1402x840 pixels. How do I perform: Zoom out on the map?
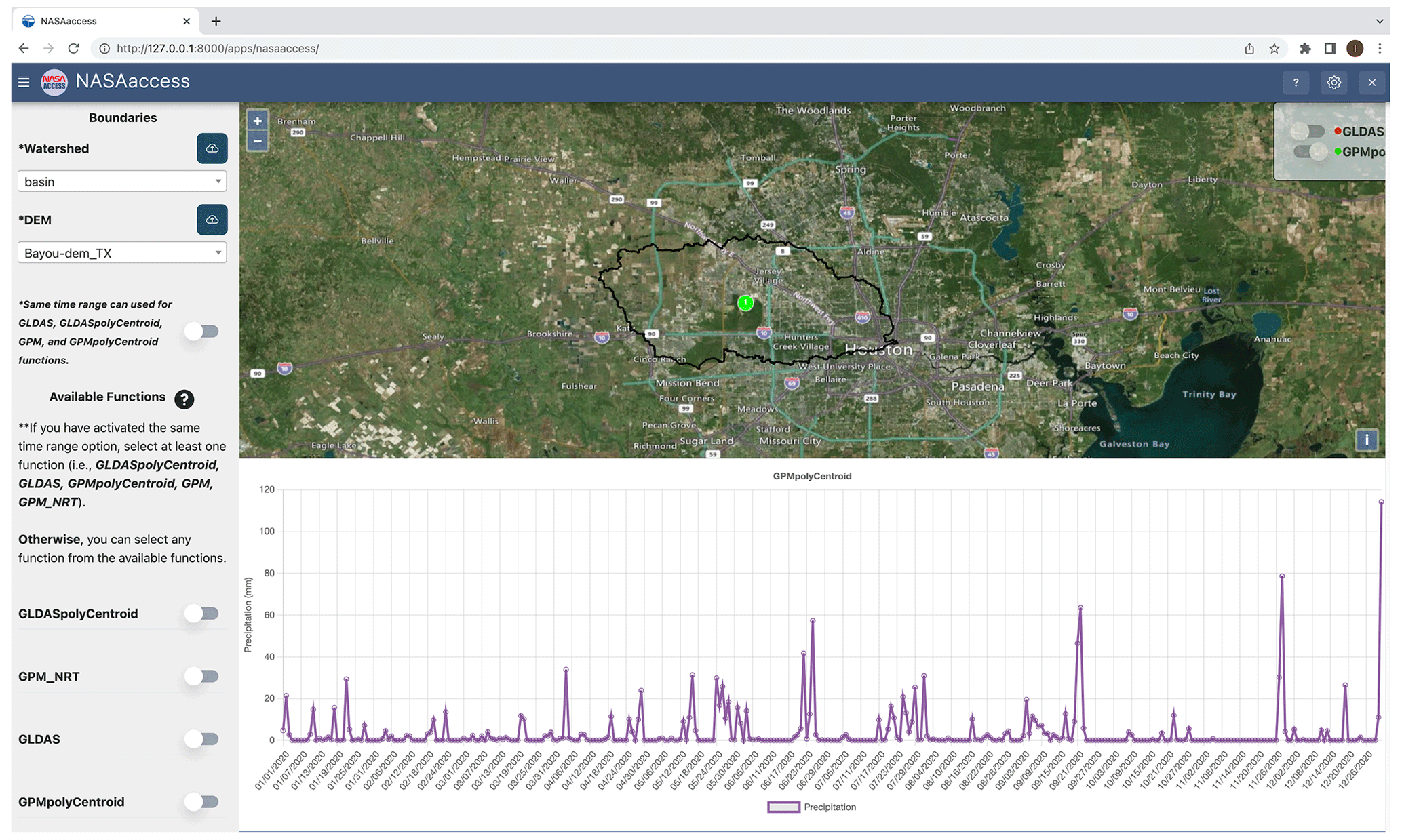tap(257, 141)
